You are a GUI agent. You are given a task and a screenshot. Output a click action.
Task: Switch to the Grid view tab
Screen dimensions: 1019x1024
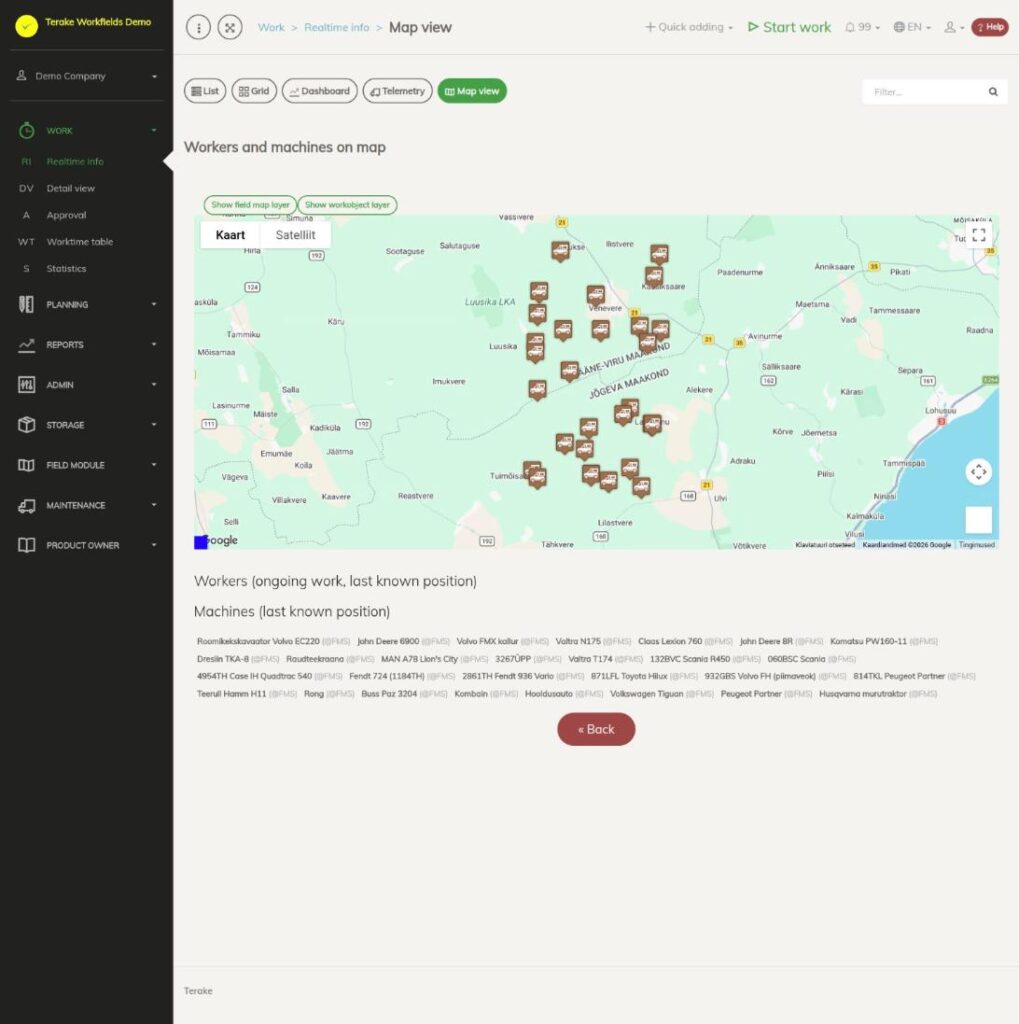coord(254,91)
